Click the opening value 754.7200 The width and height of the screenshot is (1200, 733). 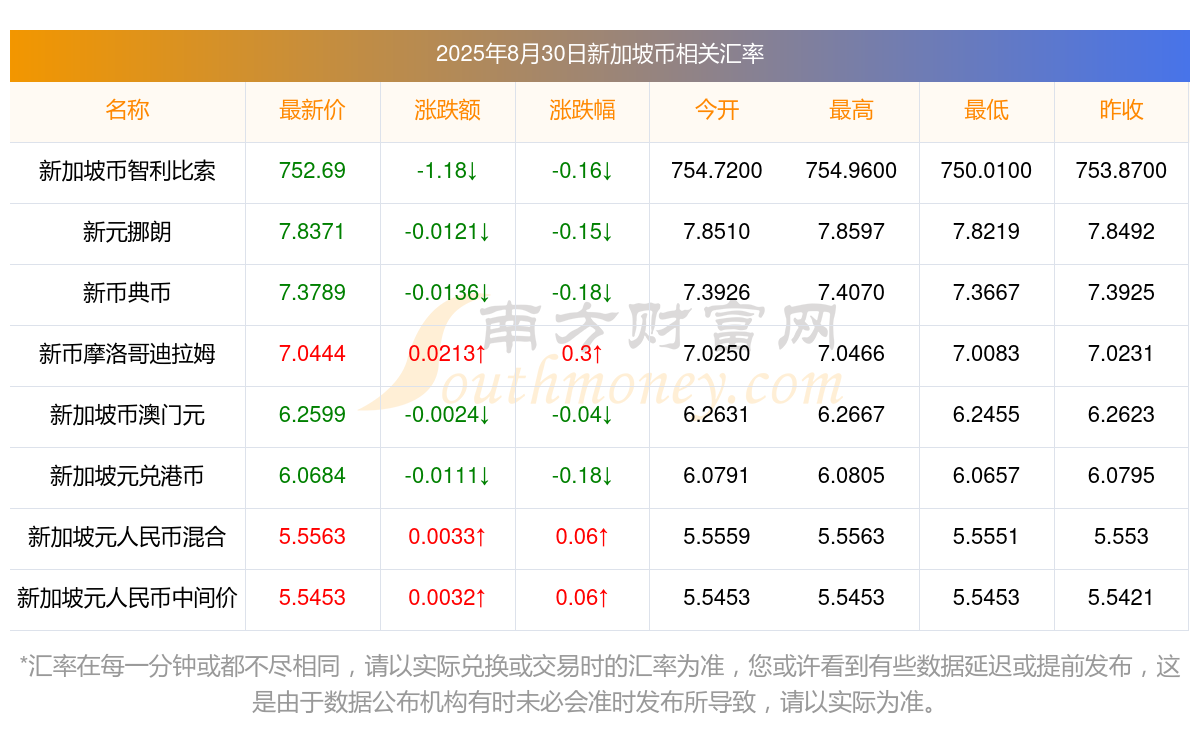(717, 171)
